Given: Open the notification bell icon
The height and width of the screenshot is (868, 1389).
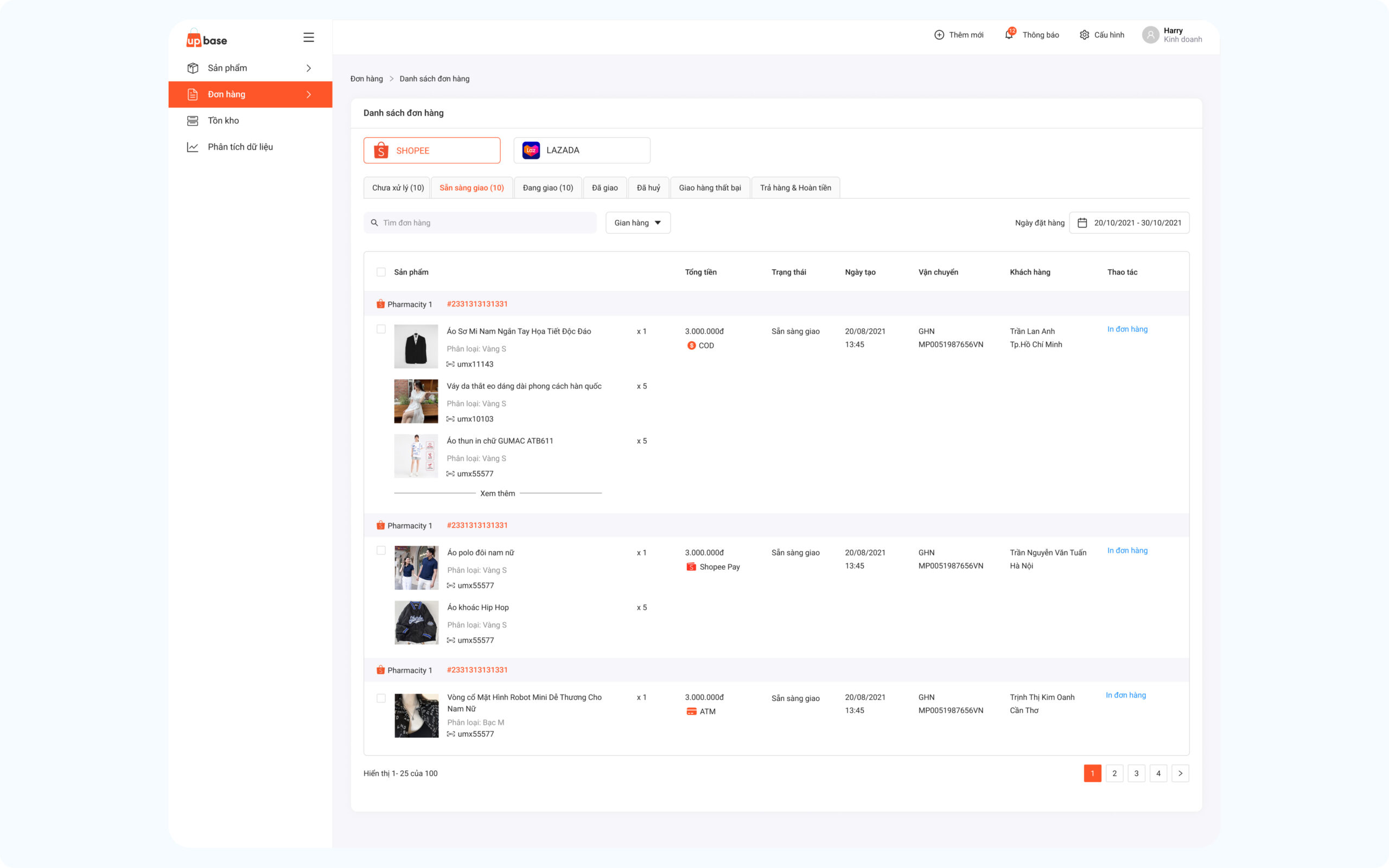Looking at the screenshot, I should pyautogui.click(x=1009, y=34).
